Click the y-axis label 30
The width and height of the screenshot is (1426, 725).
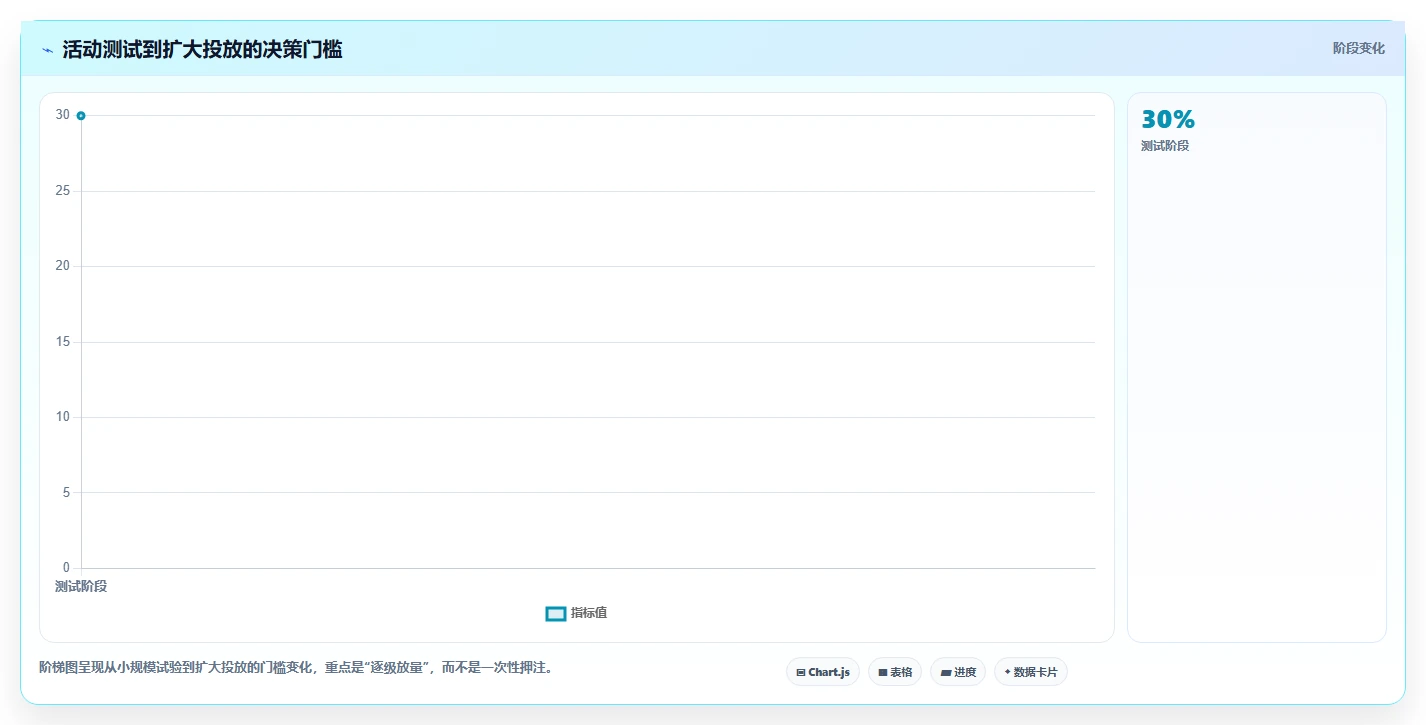(63, 115)
